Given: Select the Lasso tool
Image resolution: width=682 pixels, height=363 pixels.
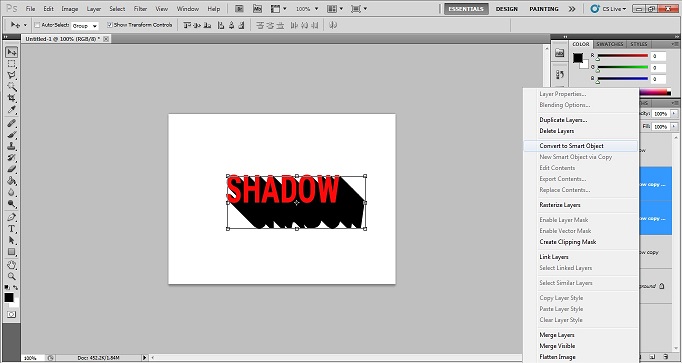Looking at the screenshot, I should coord(12,75).
